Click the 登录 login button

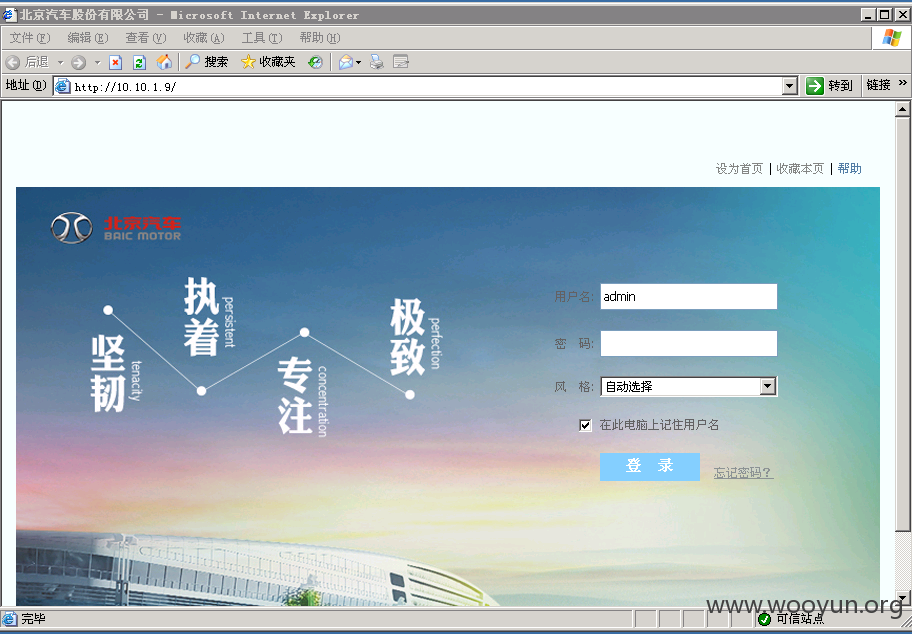tap(650, 466)
